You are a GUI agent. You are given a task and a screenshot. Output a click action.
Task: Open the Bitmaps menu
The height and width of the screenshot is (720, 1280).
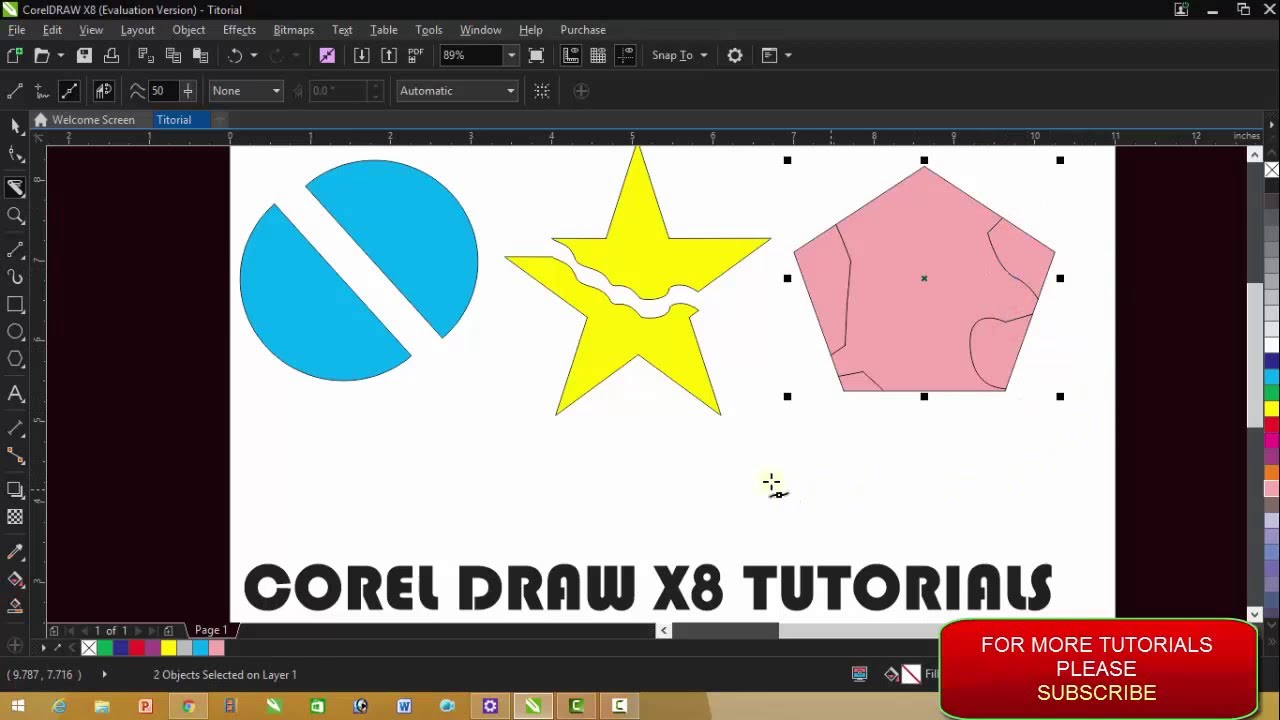pos(293,30)
